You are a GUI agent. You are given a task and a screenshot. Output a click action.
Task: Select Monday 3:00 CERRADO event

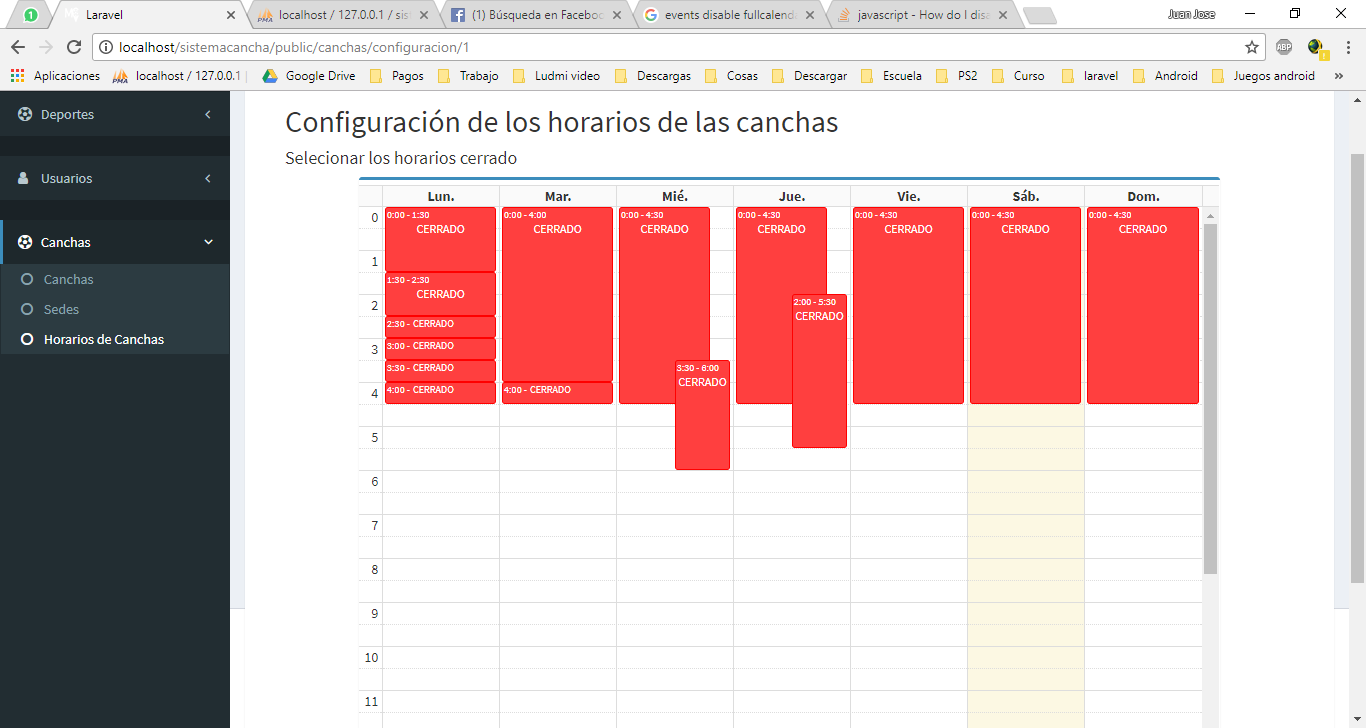coord(440,349)
